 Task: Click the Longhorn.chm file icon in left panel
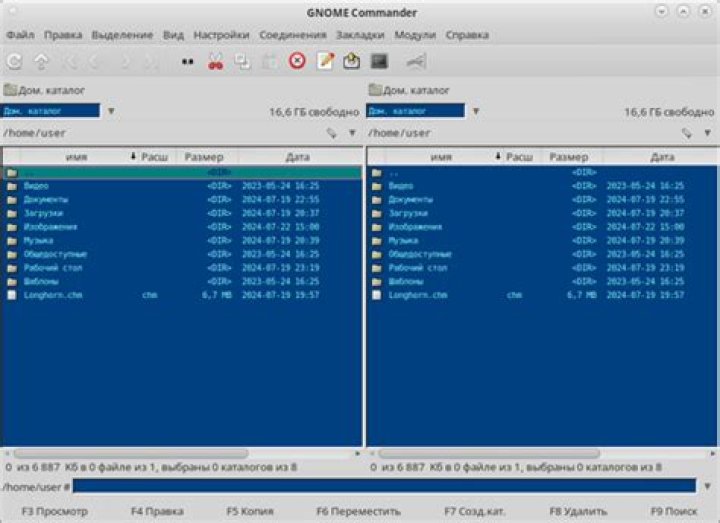[x=12, y=295]
